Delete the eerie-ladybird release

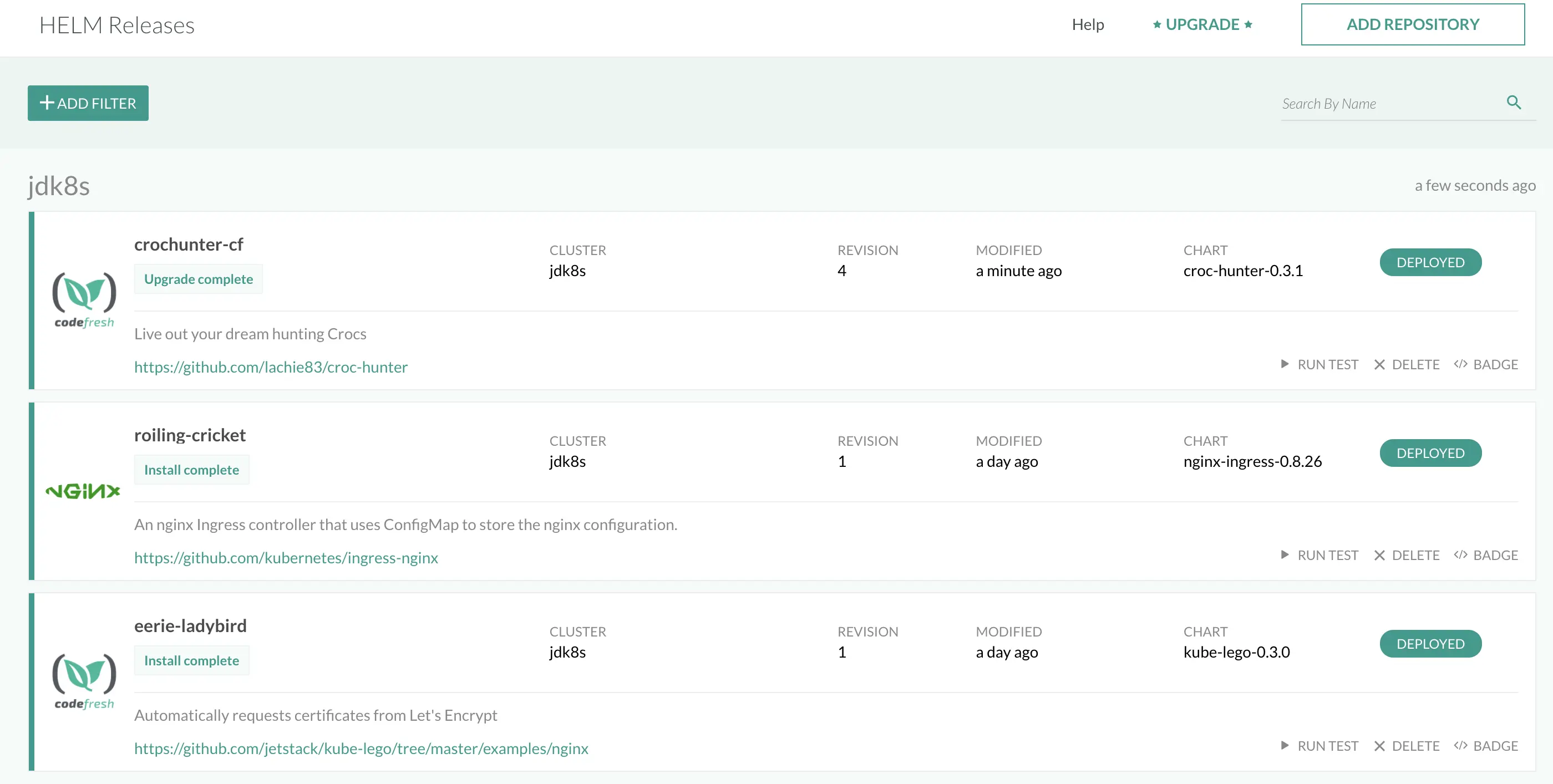[1407, 746]
